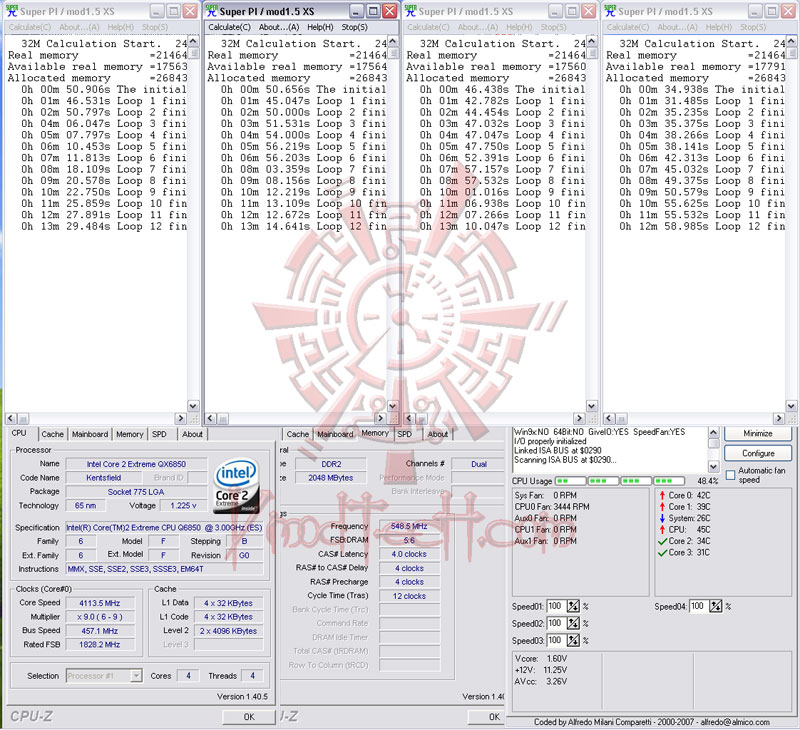The height and width of the screenshot is (730, 800).
Task: Click the Vcore 1.60V reading
Action: (540, 659)
